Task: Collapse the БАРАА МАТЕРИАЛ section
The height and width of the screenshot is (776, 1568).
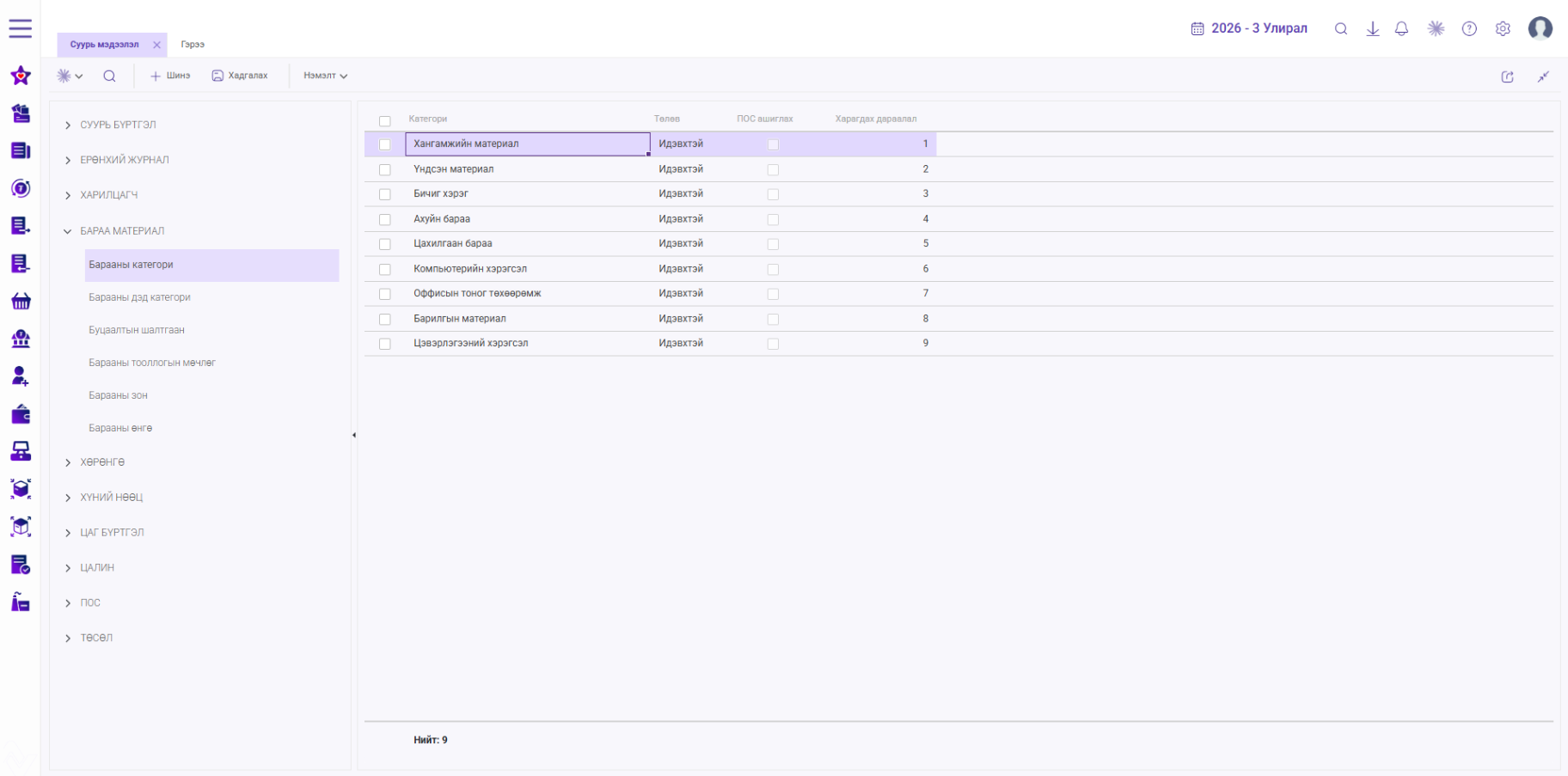Action: [68, 231]
